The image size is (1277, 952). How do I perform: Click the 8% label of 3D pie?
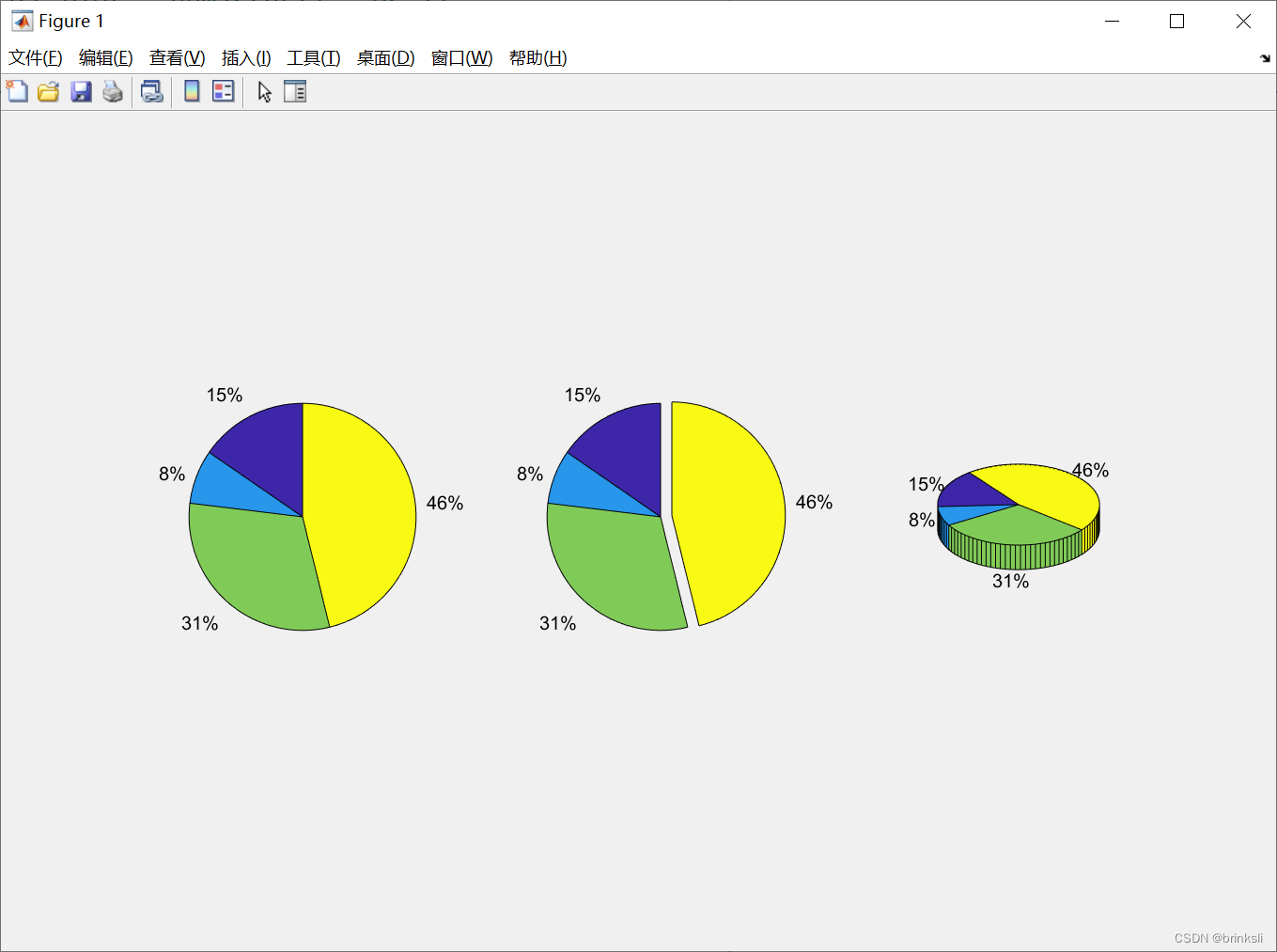922,520
